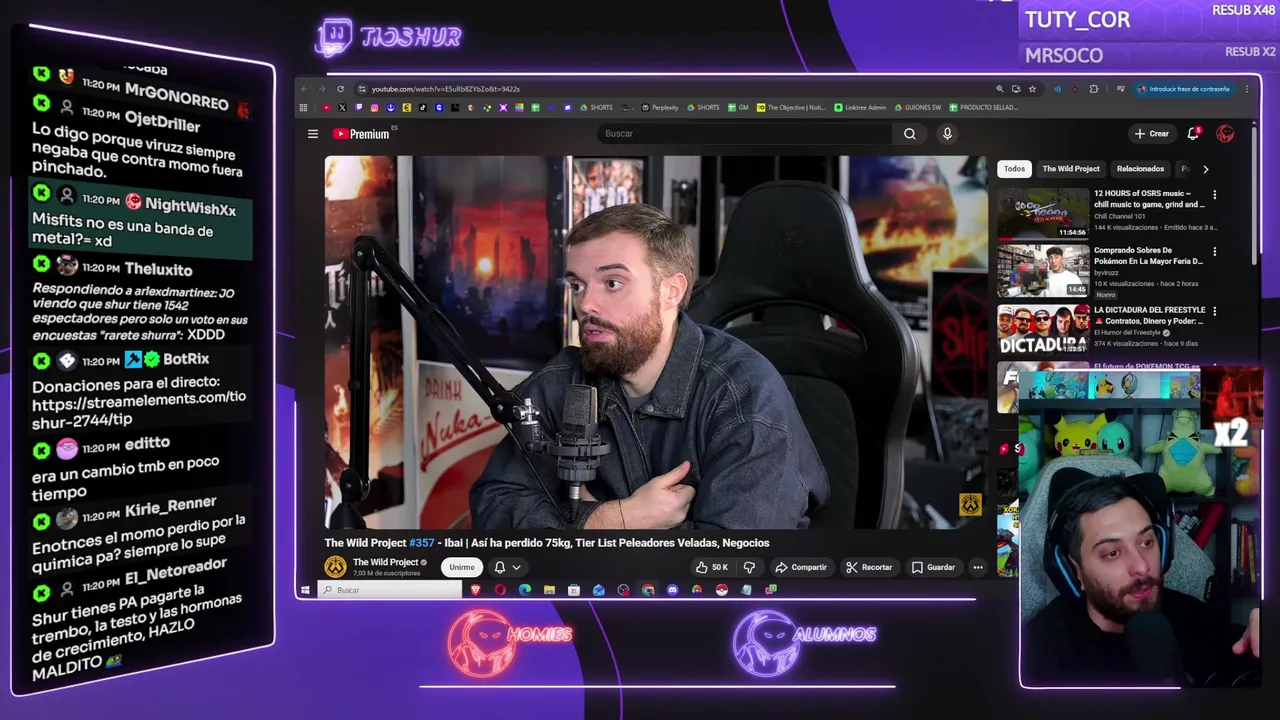Start voice search with the microphone icon
This screenshot has height=720, width=1280.
947,134
